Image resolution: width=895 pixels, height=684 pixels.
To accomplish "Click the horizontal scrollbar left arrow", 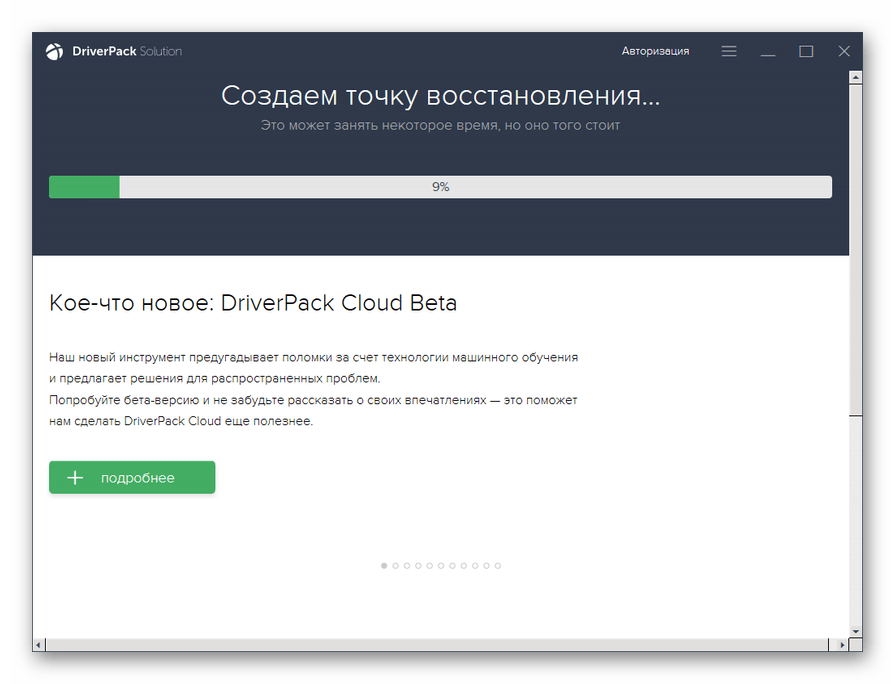I will [x=39, y=645].
